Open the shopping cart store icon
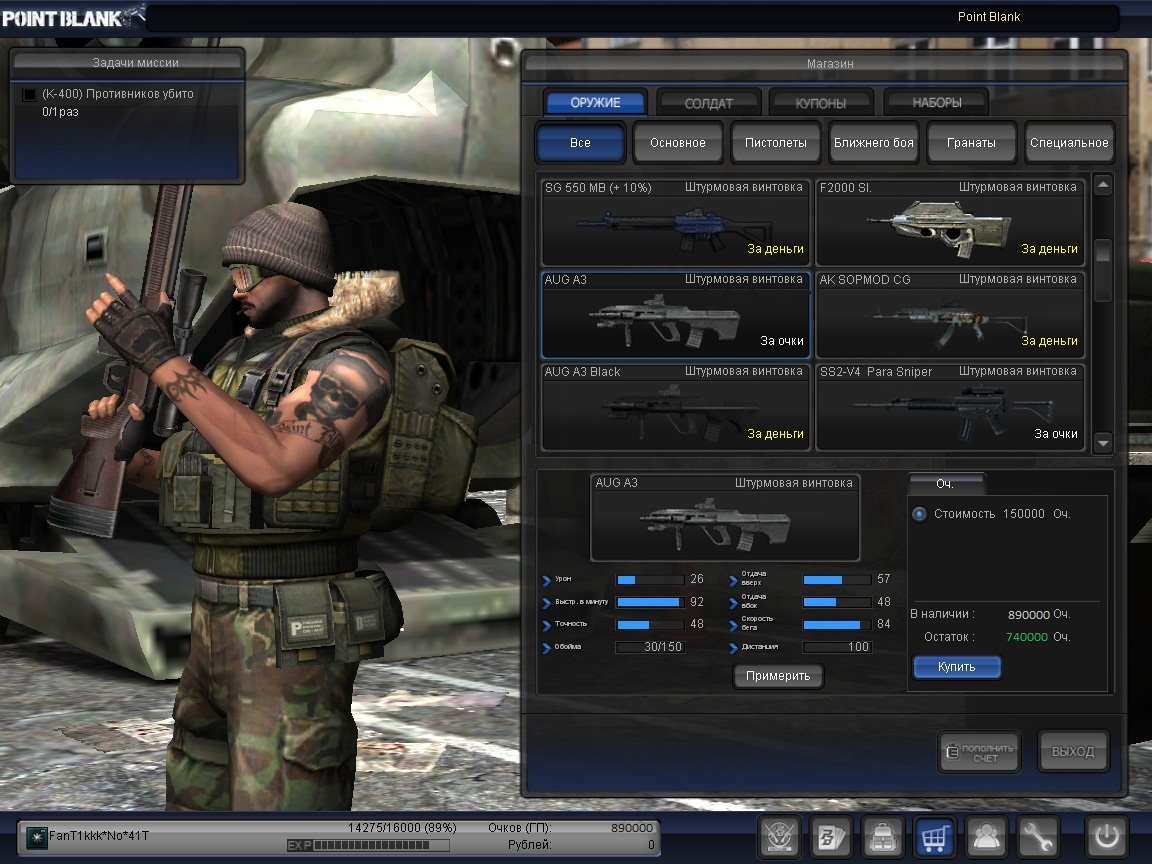Viewport: 1152px width, 864px height. coord(934,837)
